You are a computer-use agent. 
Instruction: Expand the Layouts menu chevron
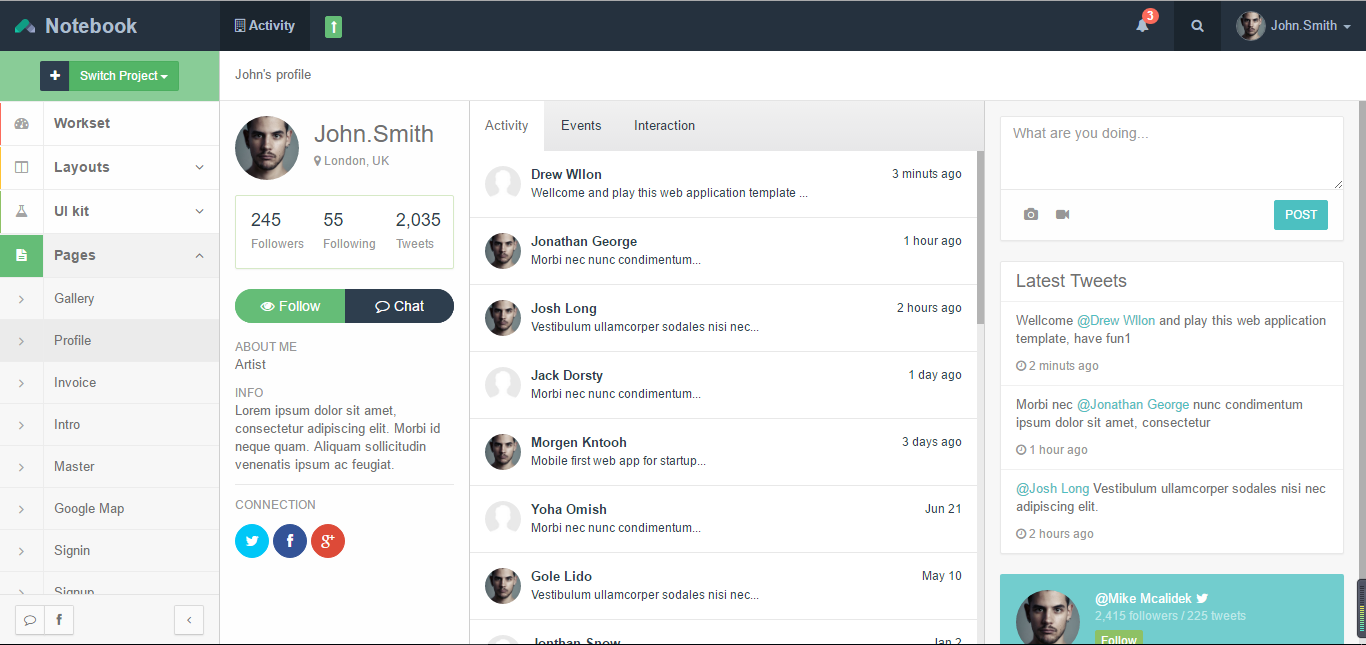click(199, 167)
